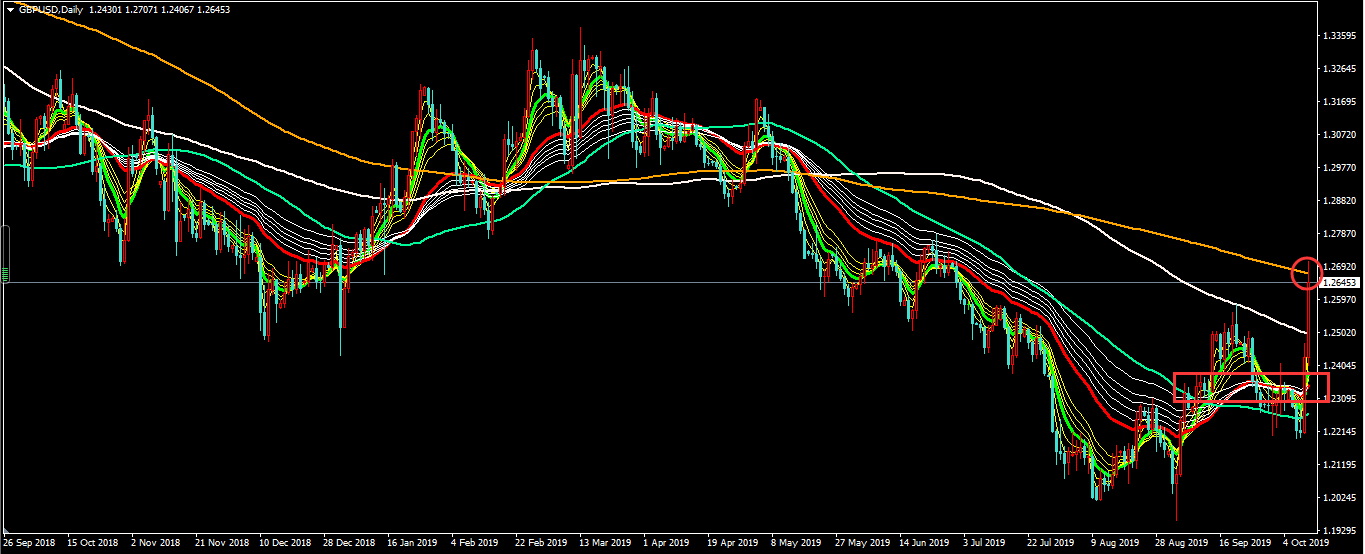Click the 8 May 2019 date label
Image resolution: width=1365 pixels, height=554 pixels.
[795, 544]
